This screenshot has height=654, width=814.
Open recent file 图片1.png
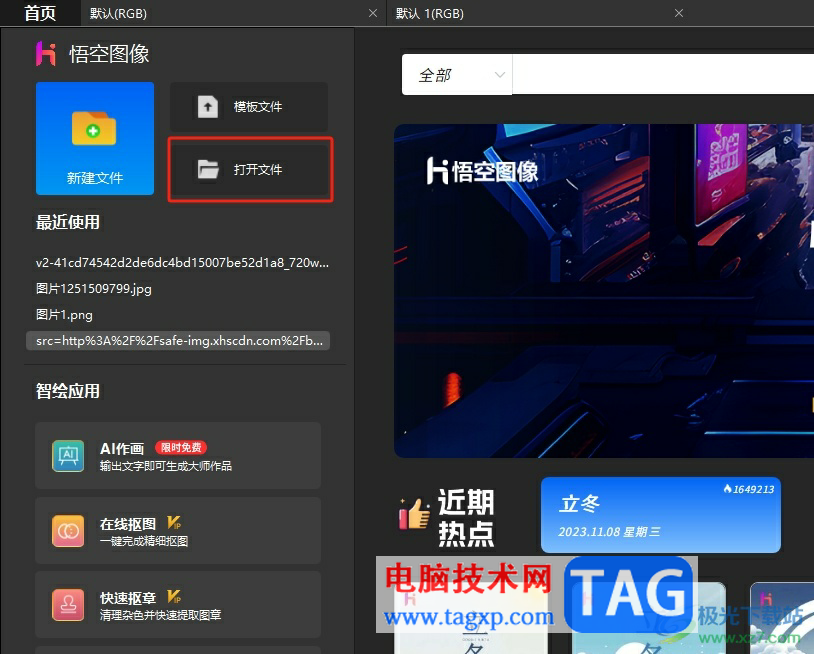coord(64,315)
